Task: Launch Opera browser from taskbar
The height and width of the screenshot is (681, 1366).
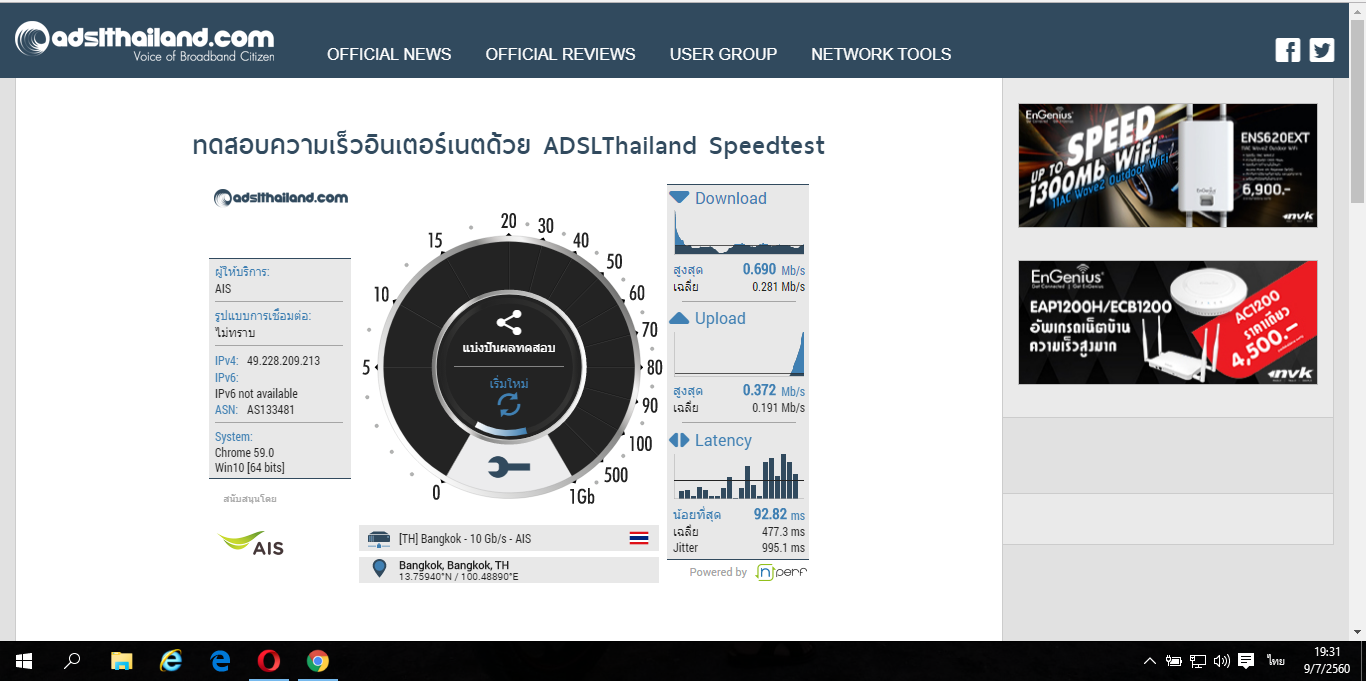Action: (x=268, y=661)
